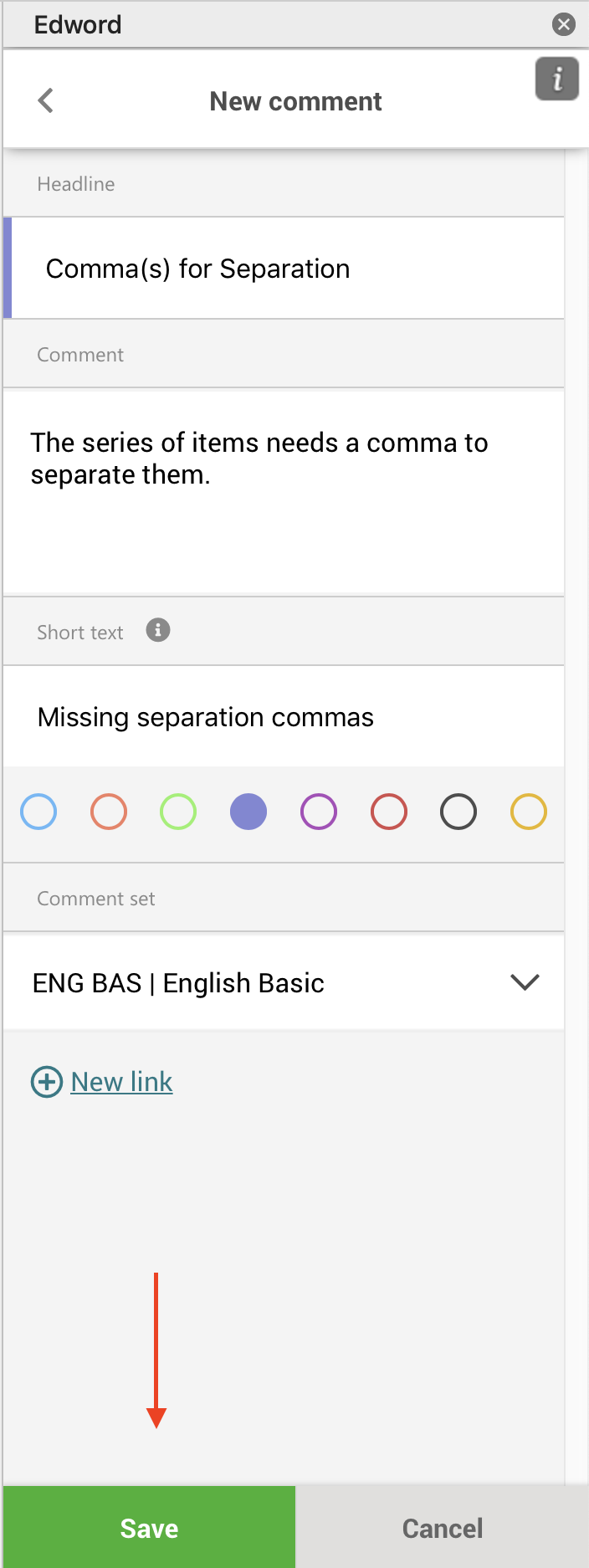The width and height of the screenshot is (589, 1568).
Task: Click the plus circle icon beside New link
Action: tap(47, 1082)
